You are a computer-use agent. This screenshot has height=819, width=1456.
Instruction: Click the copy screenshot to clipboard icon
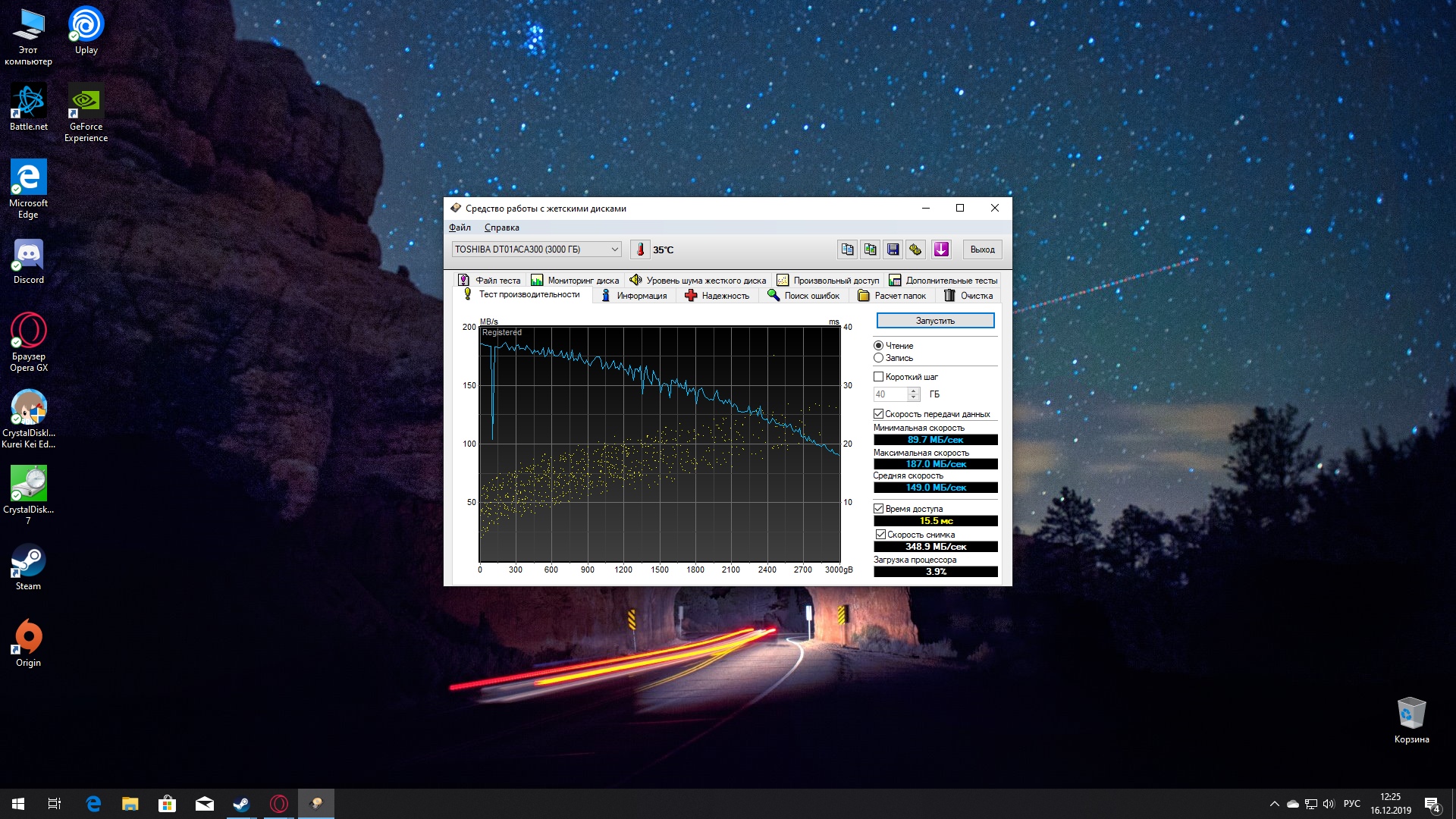click(870, 249)
